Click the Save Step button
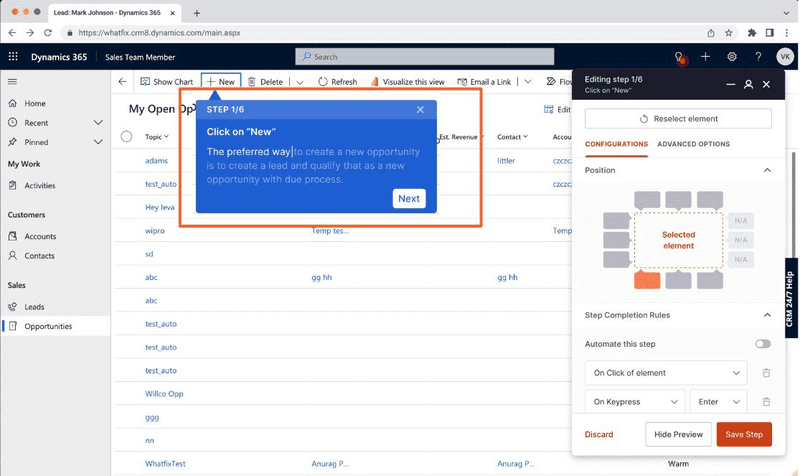Viewport: 800px width, 476px height. point(744,434)
